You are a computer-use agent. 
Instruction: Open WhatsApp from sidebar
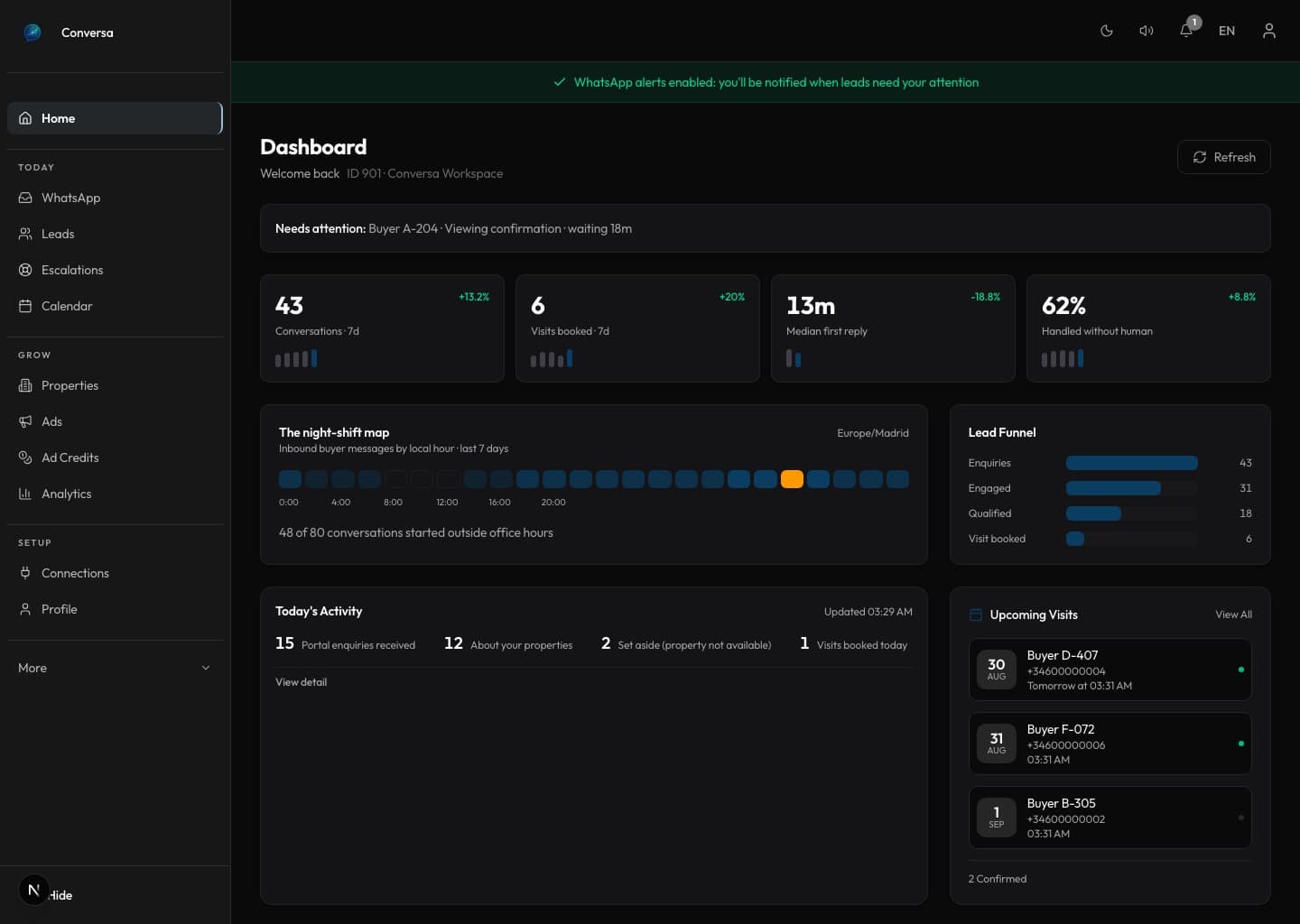(x=115, y=198)
